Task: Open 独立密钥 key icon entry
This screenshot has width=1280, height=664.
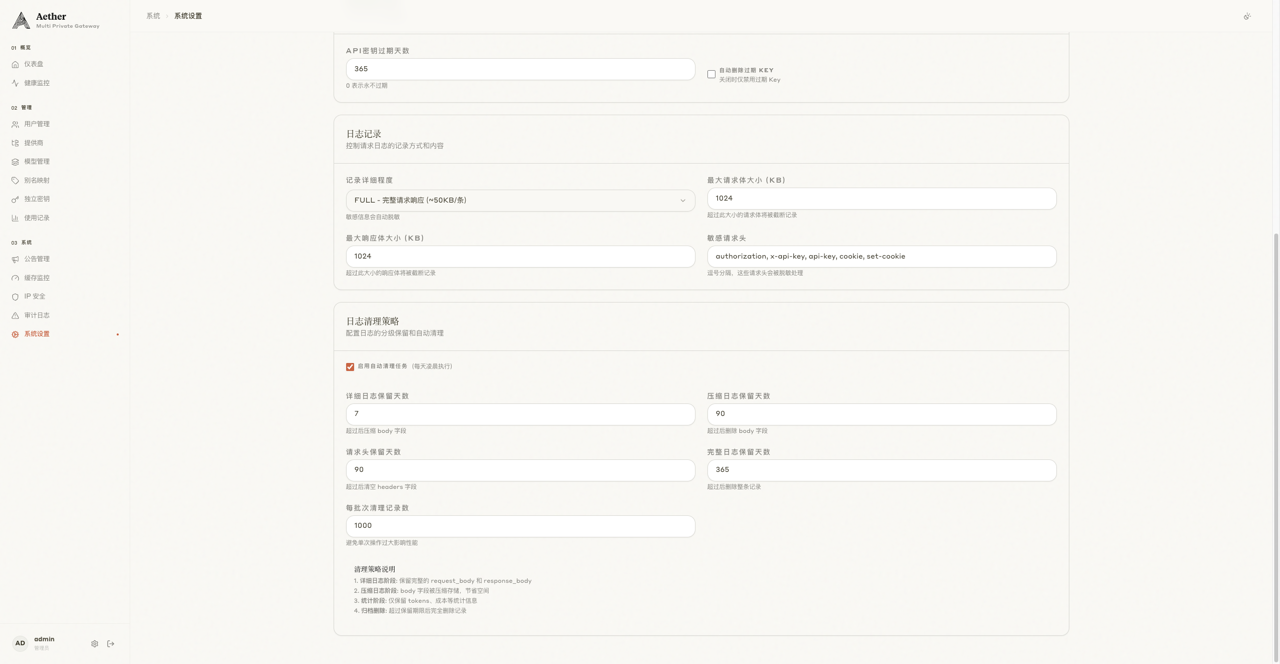Action: pos(36,199)
